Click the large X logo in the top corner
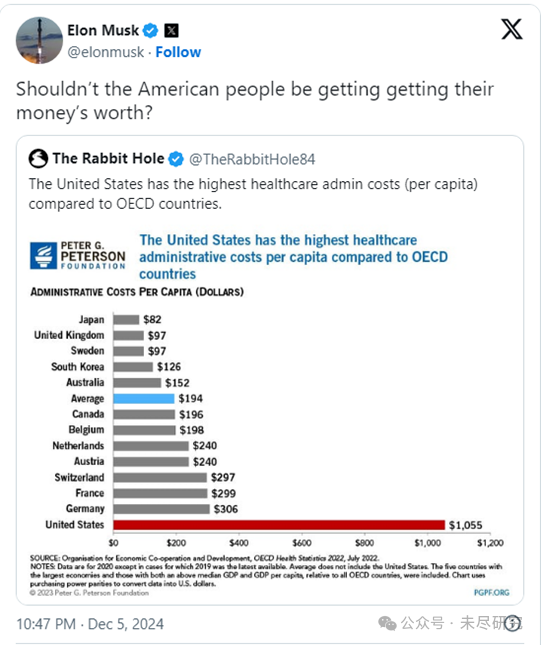541x645 pixels. (x=512, y=29)
